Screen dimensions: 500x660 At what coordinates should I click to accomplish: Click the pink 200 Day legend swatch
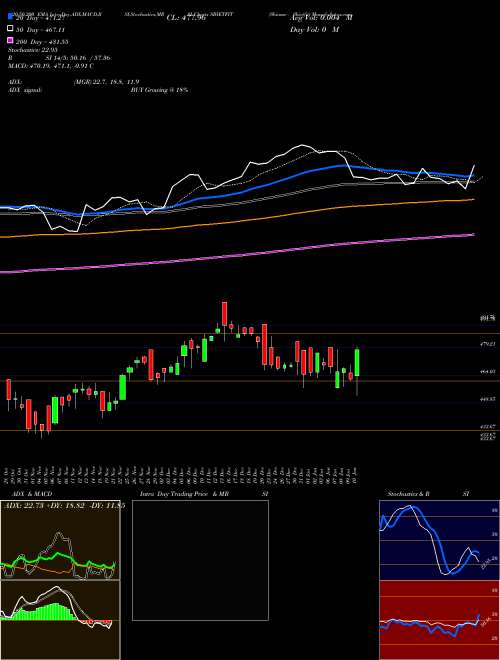[x=11, y=41]
